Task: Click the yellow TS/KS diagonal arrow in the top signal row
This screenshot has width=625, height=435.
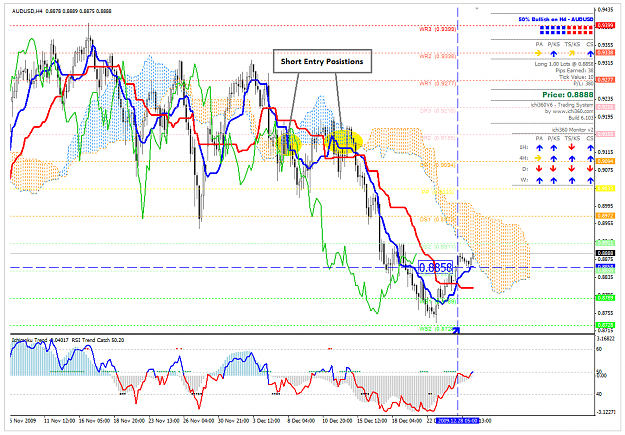Action: pyautogui.click(x=572, y=53)
